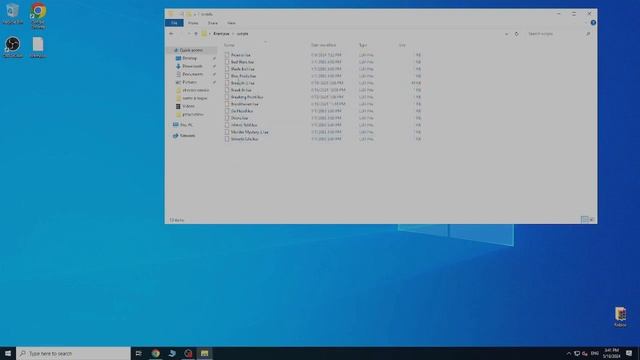Click the Type here to search box
Screen dimensions: 640x360
(73, 353)
